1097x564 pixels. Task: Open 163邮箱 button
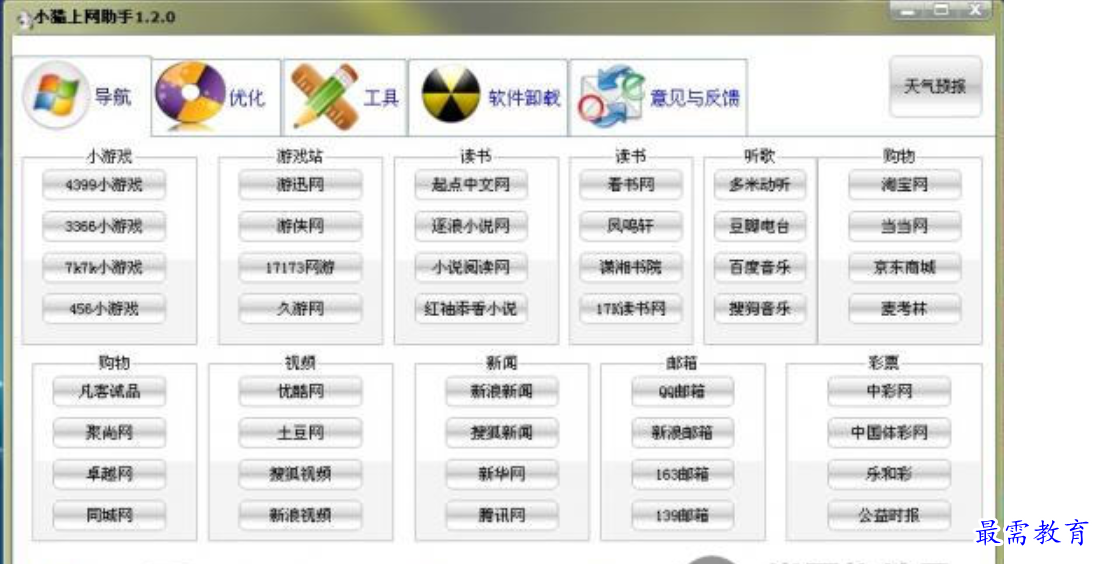point(682,474)
